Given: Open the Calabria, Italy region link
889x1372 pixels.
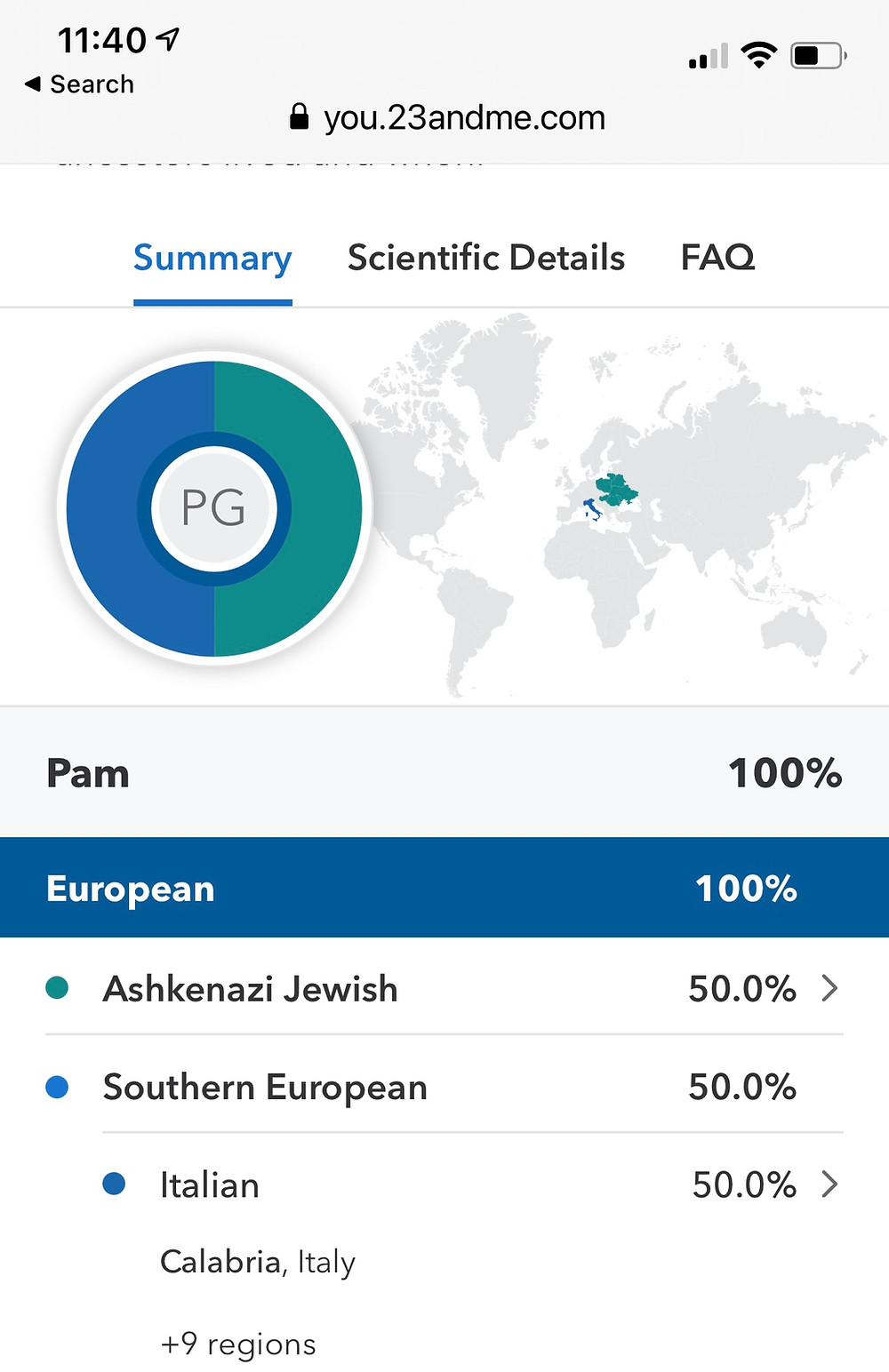Looking at the screenshot, I should pyautogui.click(x=258, y=1262).
